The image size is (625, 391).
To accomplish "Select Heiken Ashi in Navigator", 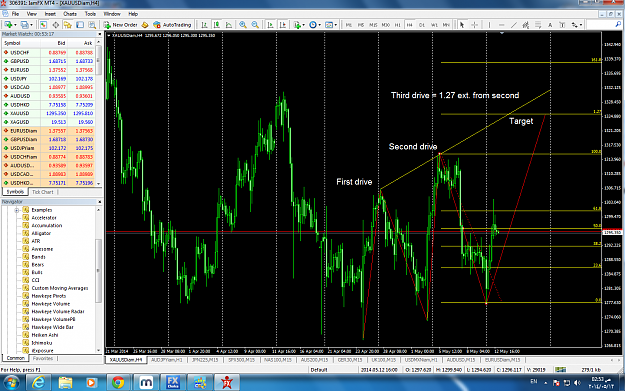I will click(45, 335).
